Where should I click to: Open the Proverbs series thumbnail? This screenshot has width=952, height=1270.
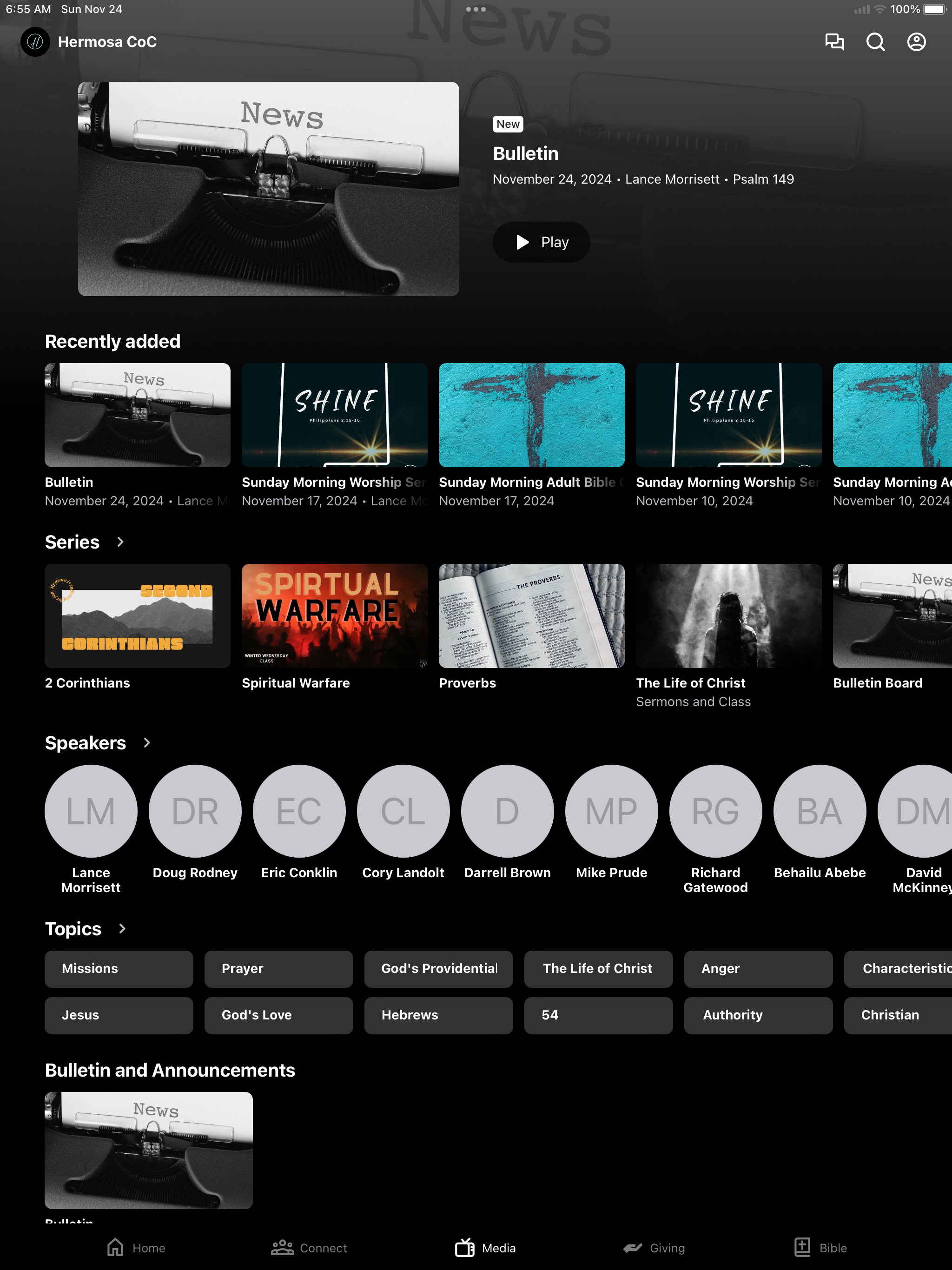coord(531,615)
